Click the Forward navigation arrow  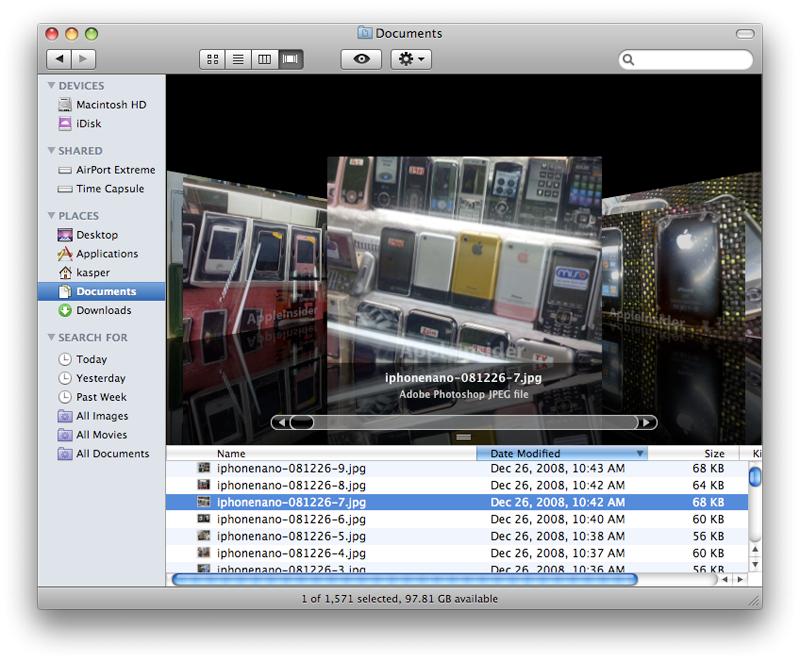83,60
